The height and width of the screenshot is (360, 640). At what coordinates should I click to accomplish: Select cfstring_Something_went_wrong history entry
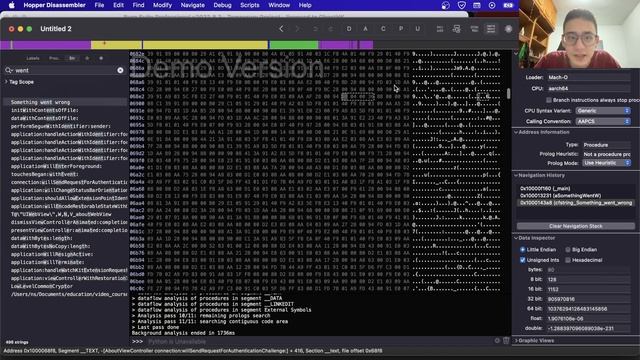(576, 202)
